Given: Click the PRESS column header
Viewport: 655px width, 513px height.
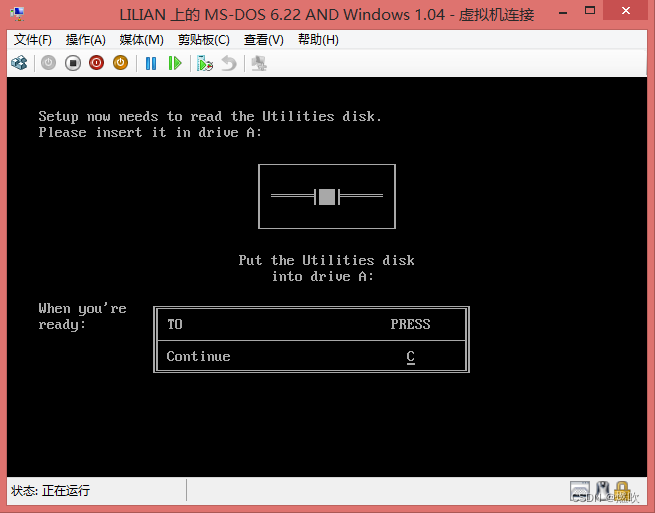Looking at the screenshot, I should click(410, 324).
